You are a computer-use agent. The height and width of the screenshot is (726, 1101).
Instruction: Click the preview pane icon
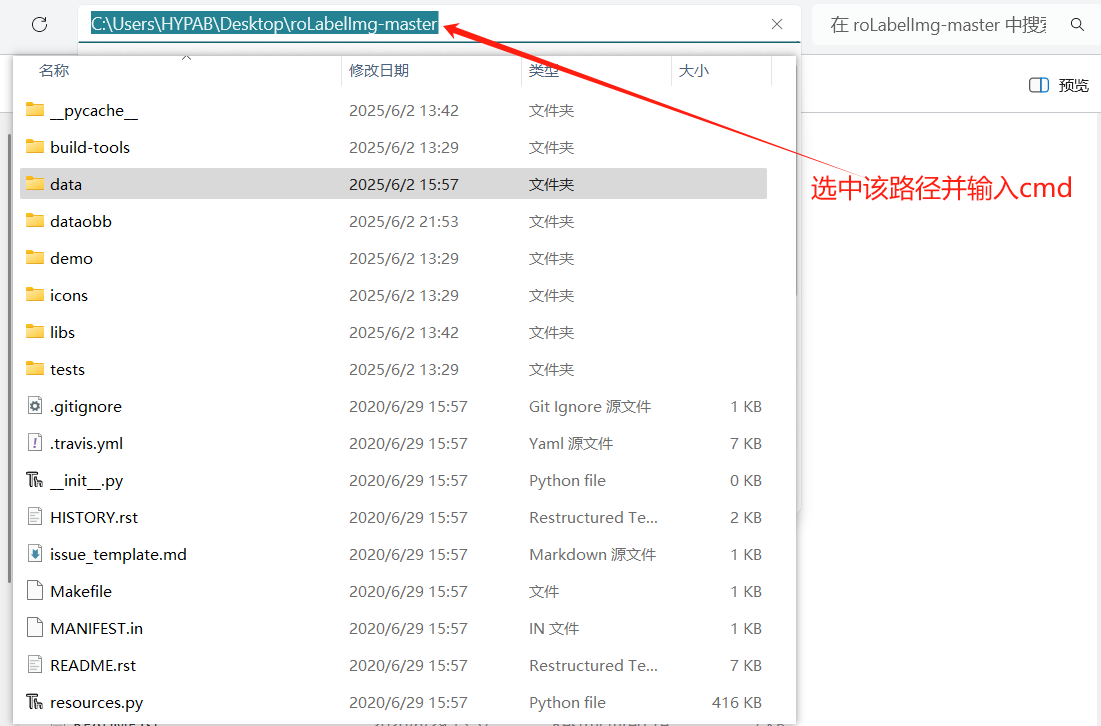(1039, 85)
